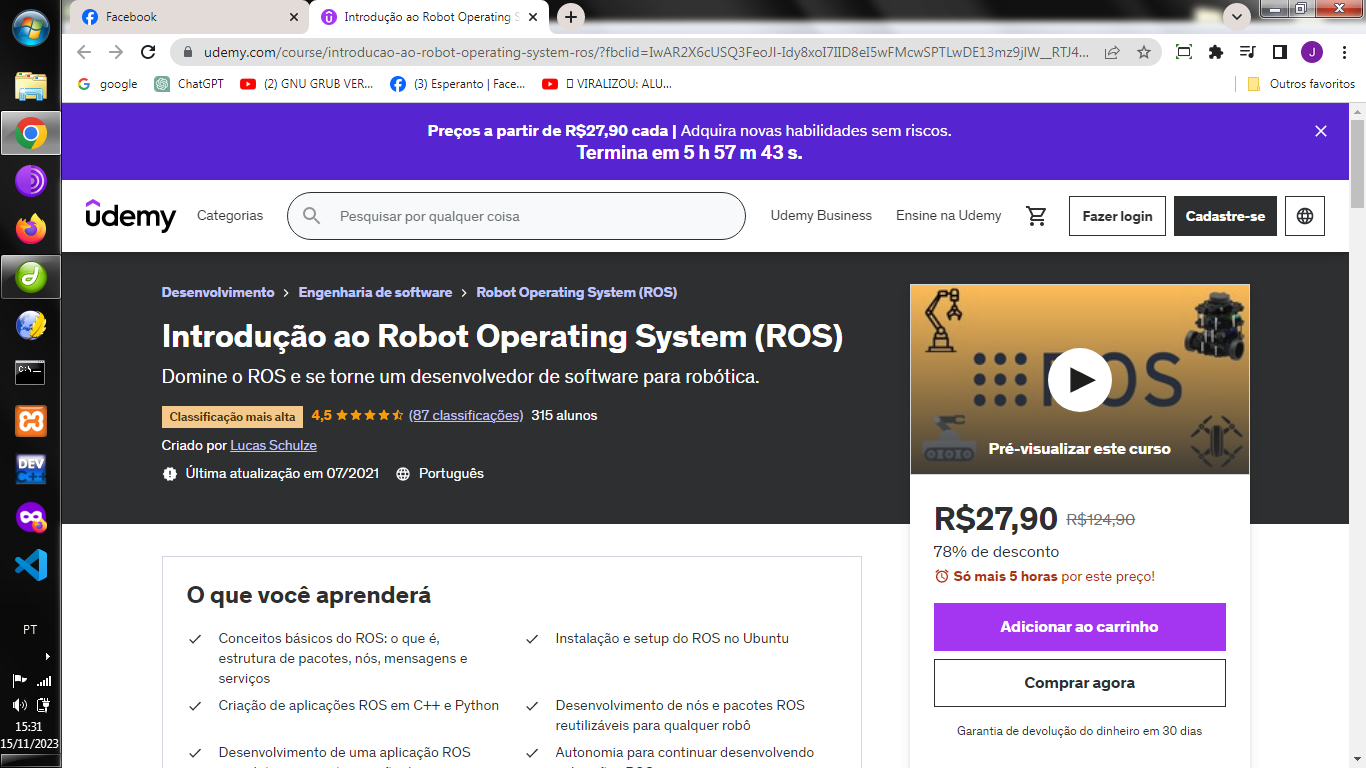Screen dimensions: 1366x768
Task: Open Chrome side panel
Action: click(1279, 52)
